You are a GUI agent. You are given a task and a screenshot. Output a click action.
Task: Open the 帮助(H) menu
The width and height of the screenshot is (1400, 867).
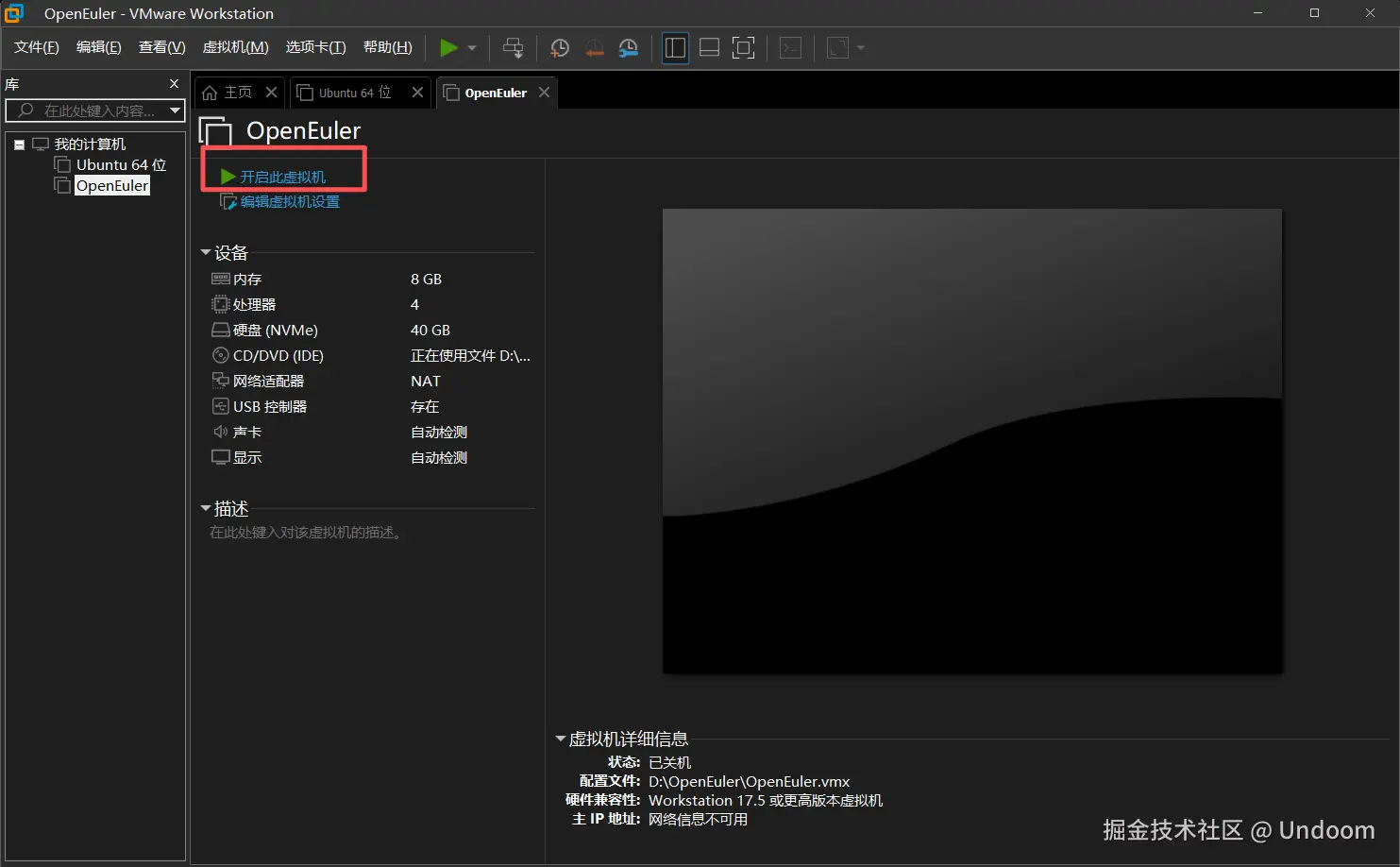[388, 47]
